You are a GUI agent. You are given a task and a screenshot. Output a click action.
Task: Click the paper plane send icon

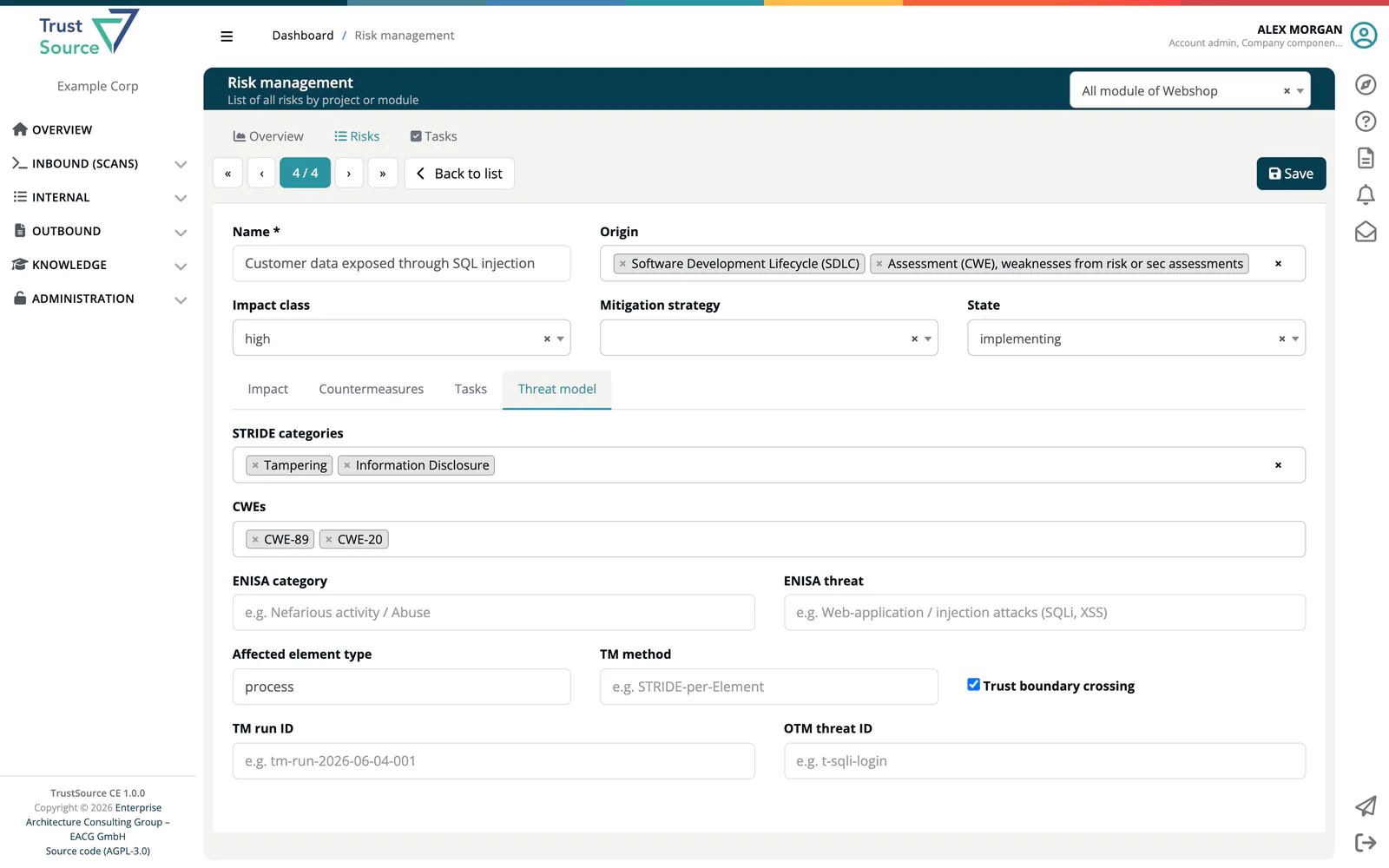[1366, 806]
